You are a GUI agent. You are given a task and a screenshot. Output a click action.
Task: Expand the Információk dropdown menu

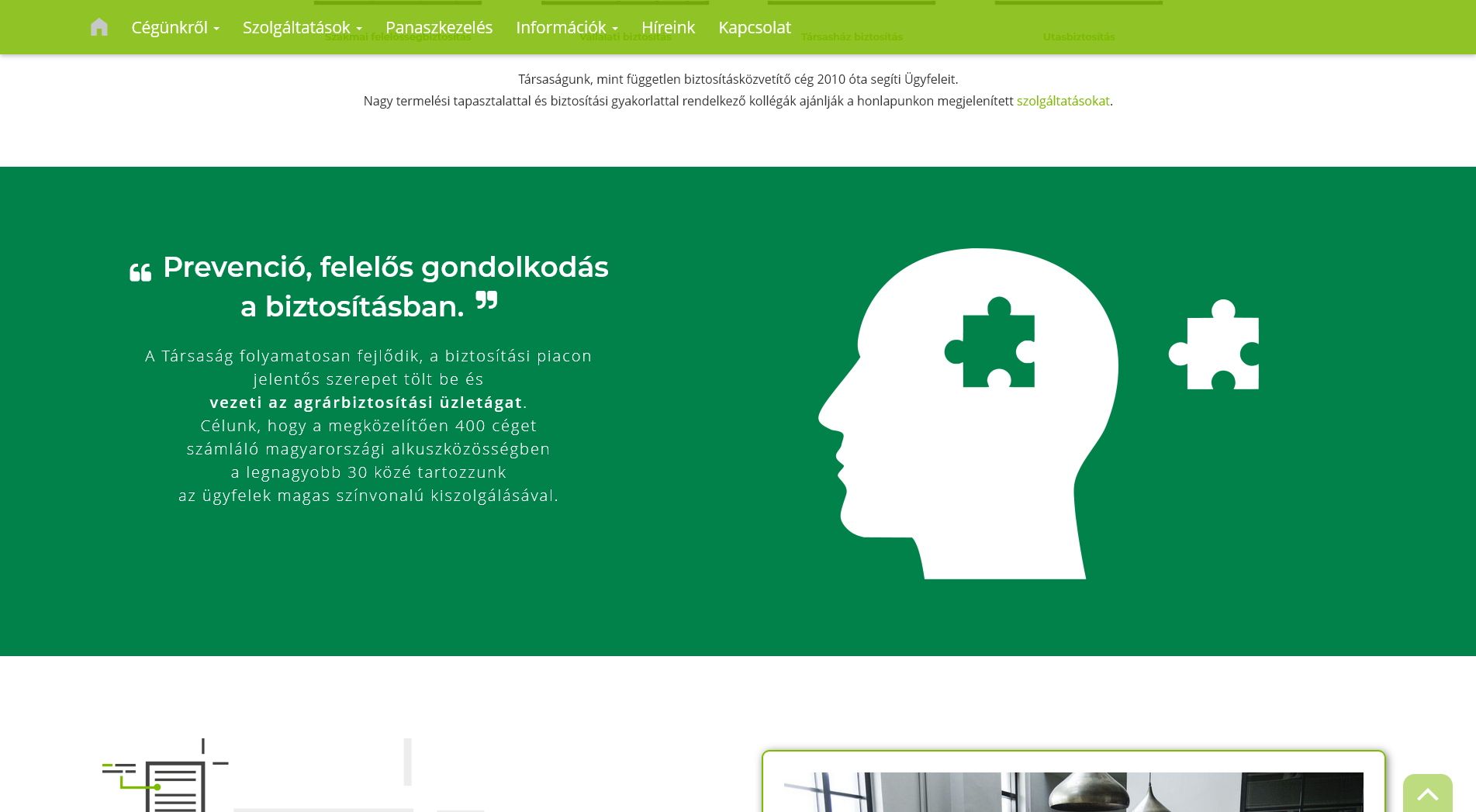(x=567, y=27)
